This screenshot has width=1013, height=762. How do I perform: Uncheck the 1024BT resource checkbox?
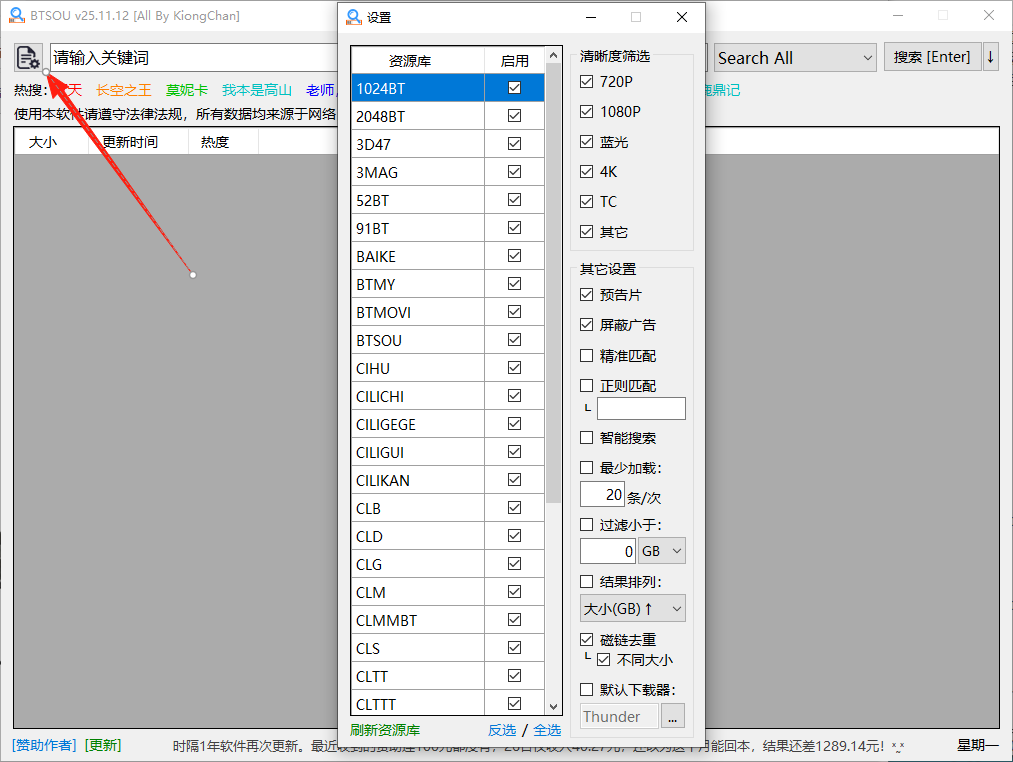coord(514,88)
